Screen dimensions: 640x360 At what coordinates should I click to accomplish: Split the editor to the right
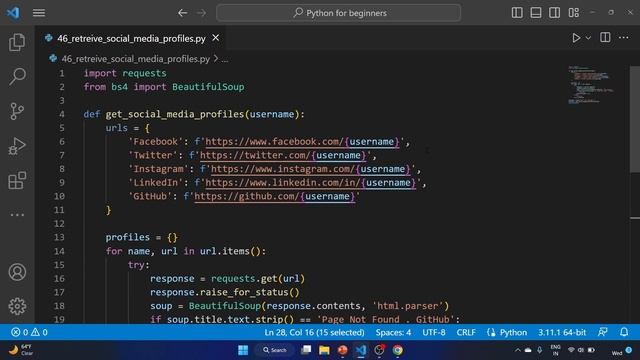pos(605,38)
